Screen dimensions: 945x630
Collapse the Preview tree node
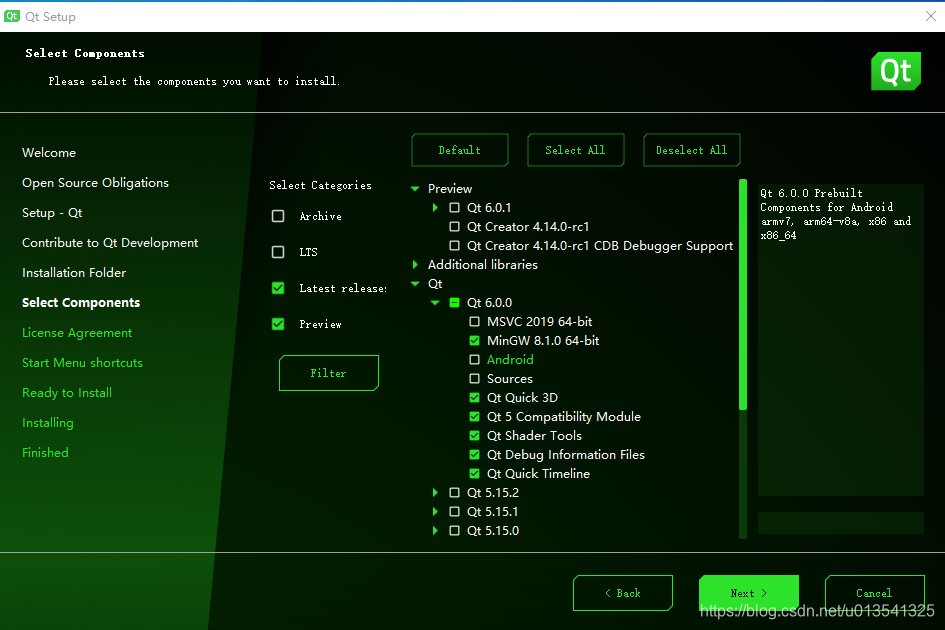(x=415, y=189)
